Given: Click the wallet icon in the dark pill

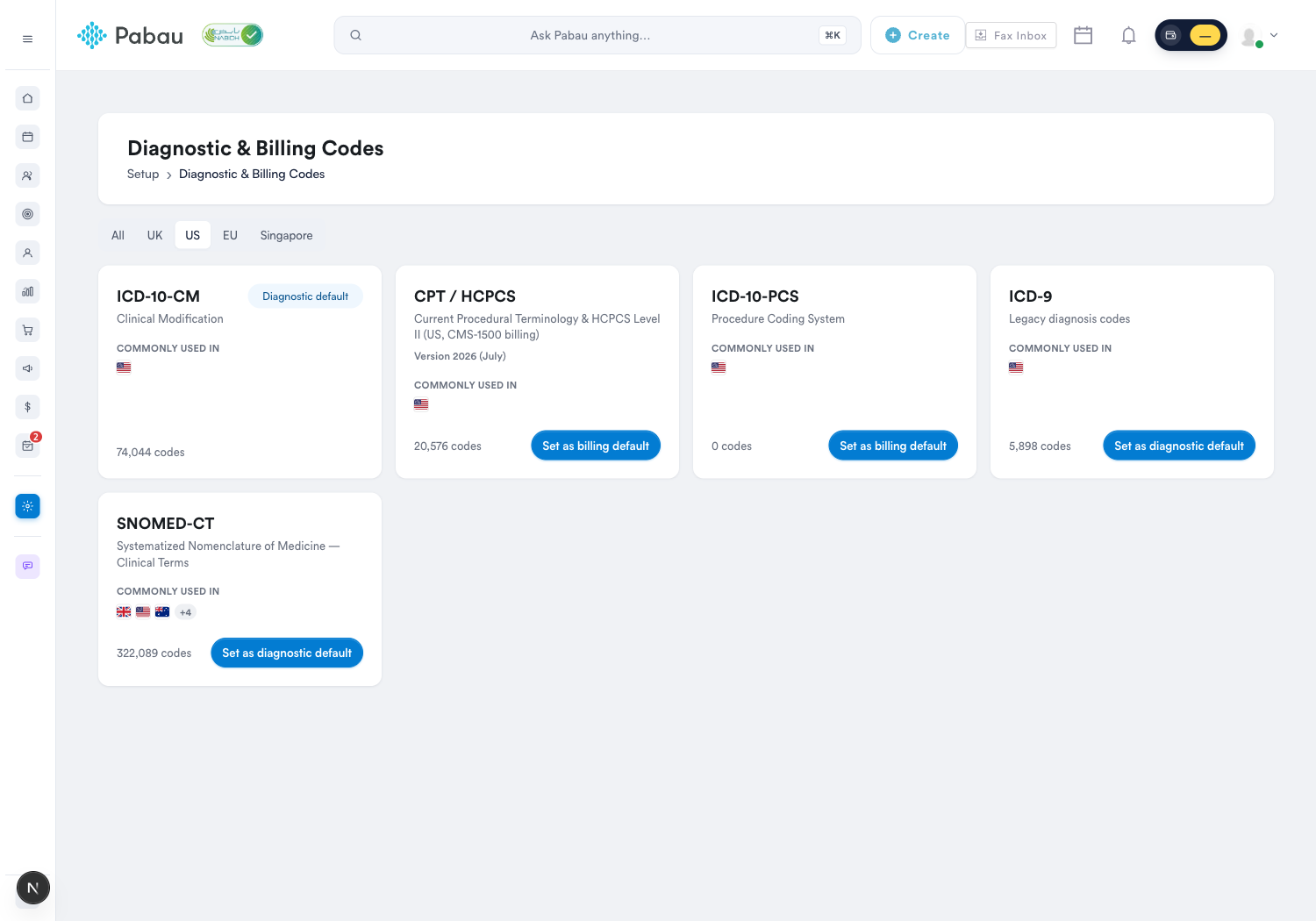Looking at the screenshot, I should click(1170, 35).
